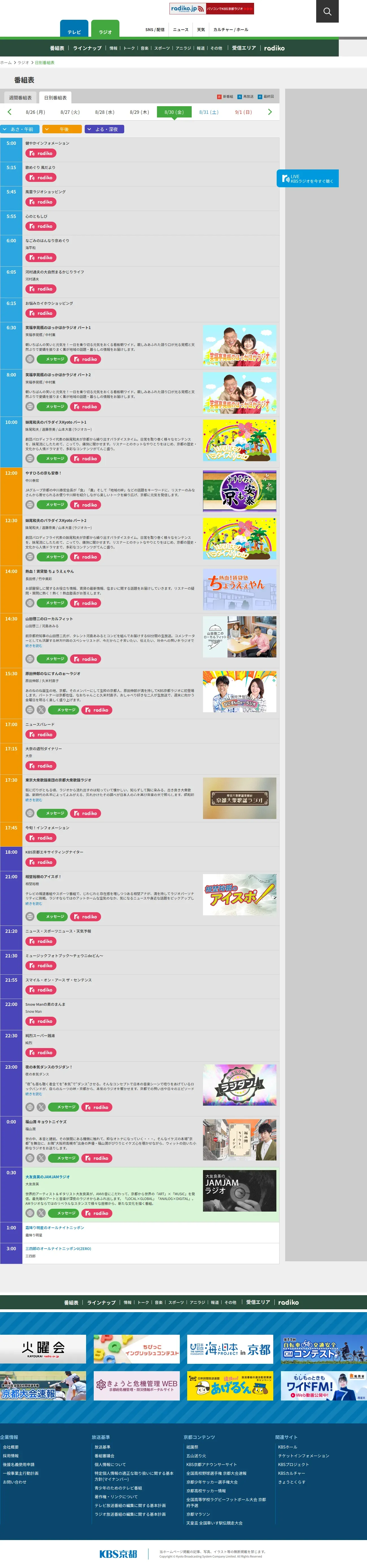
Task: Open the globe icon for 原田伸郎のなにすんのぉ〜ラジオ
Action: coord(30,710)
